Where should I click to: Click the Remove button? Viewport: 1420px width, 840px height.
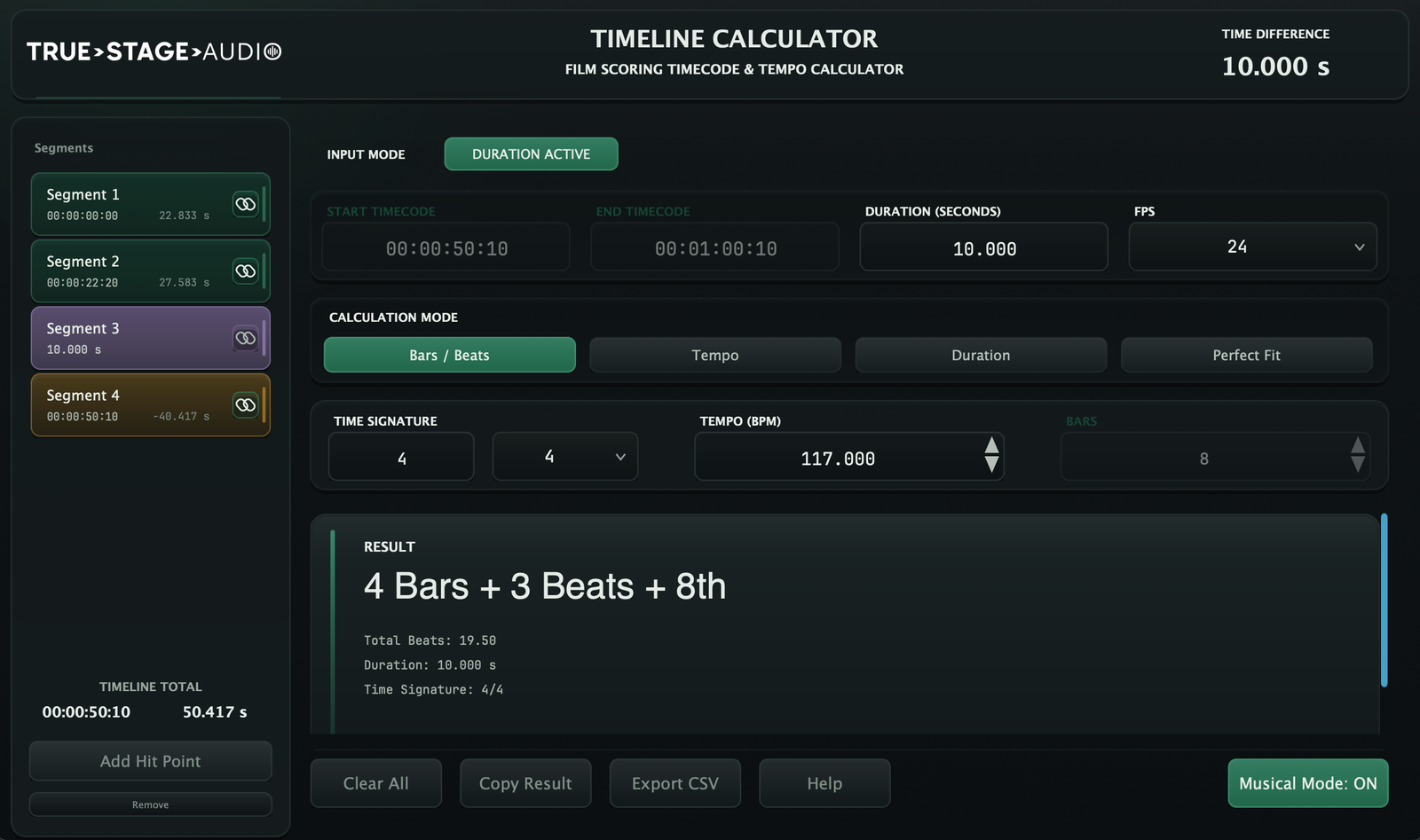[150, 805]
